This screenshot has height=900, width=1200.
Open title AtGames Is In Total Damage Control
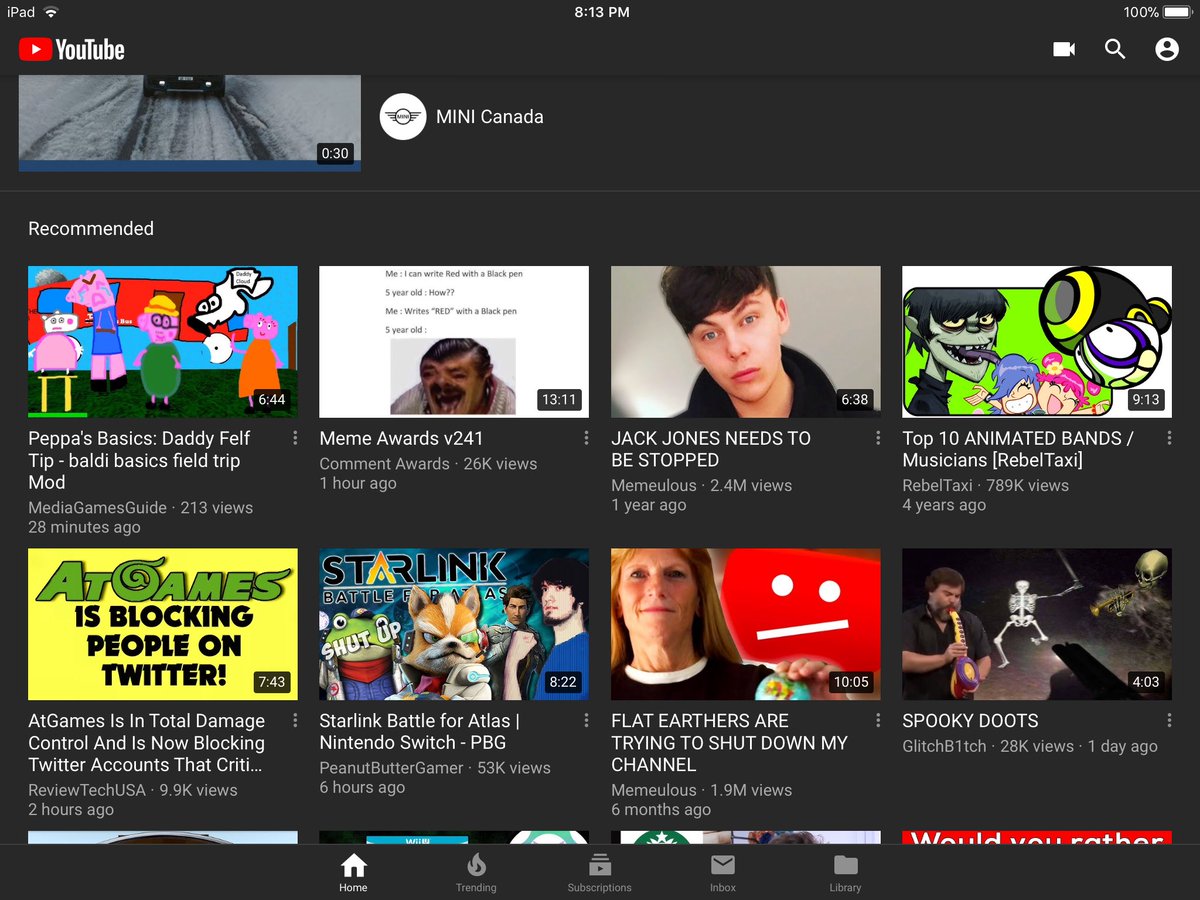tap(147, 743)
